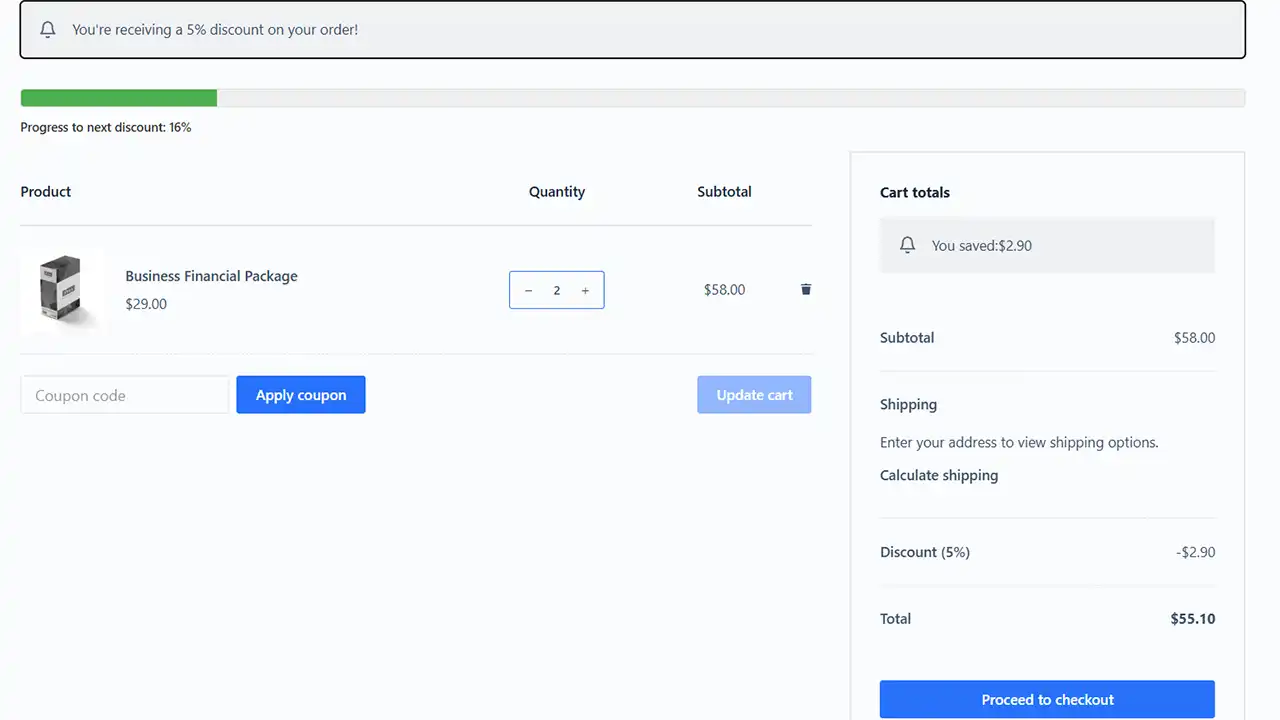Click into the Coupon code field
This screenshot has width=1280, height=720.
pos(125,395)
